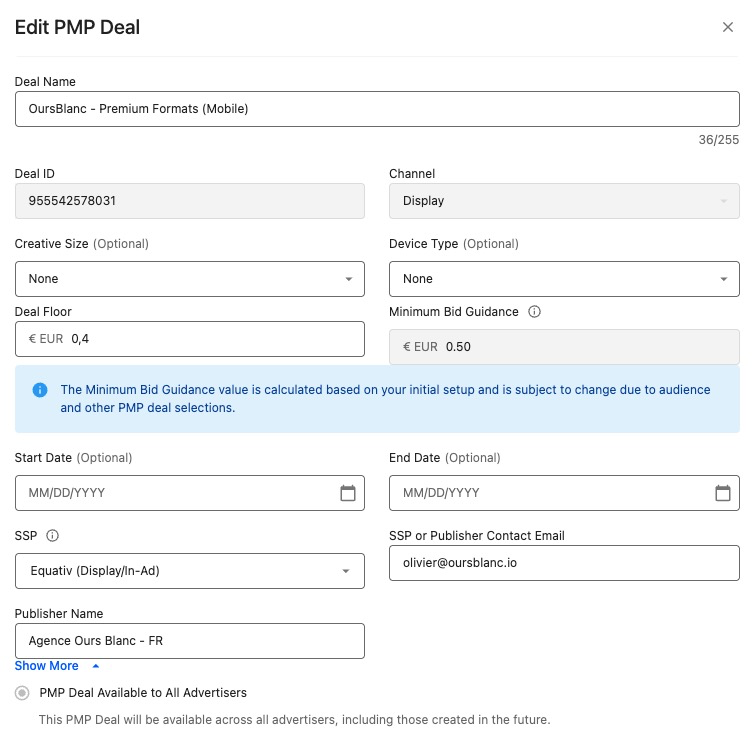Click the Publisher Name field
Viewport: 754px width, 732px height.
[189, 641]
